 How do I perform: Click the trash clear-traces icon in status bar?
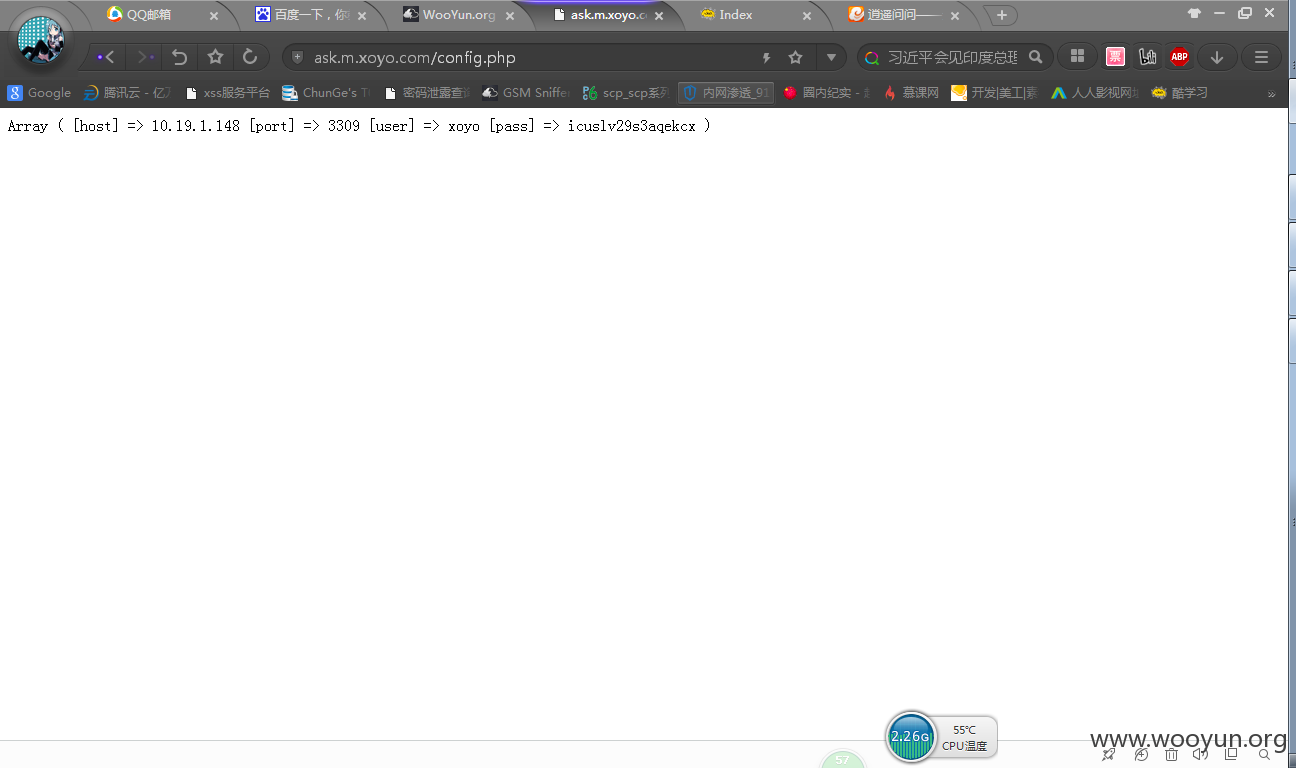point(1172,754)
